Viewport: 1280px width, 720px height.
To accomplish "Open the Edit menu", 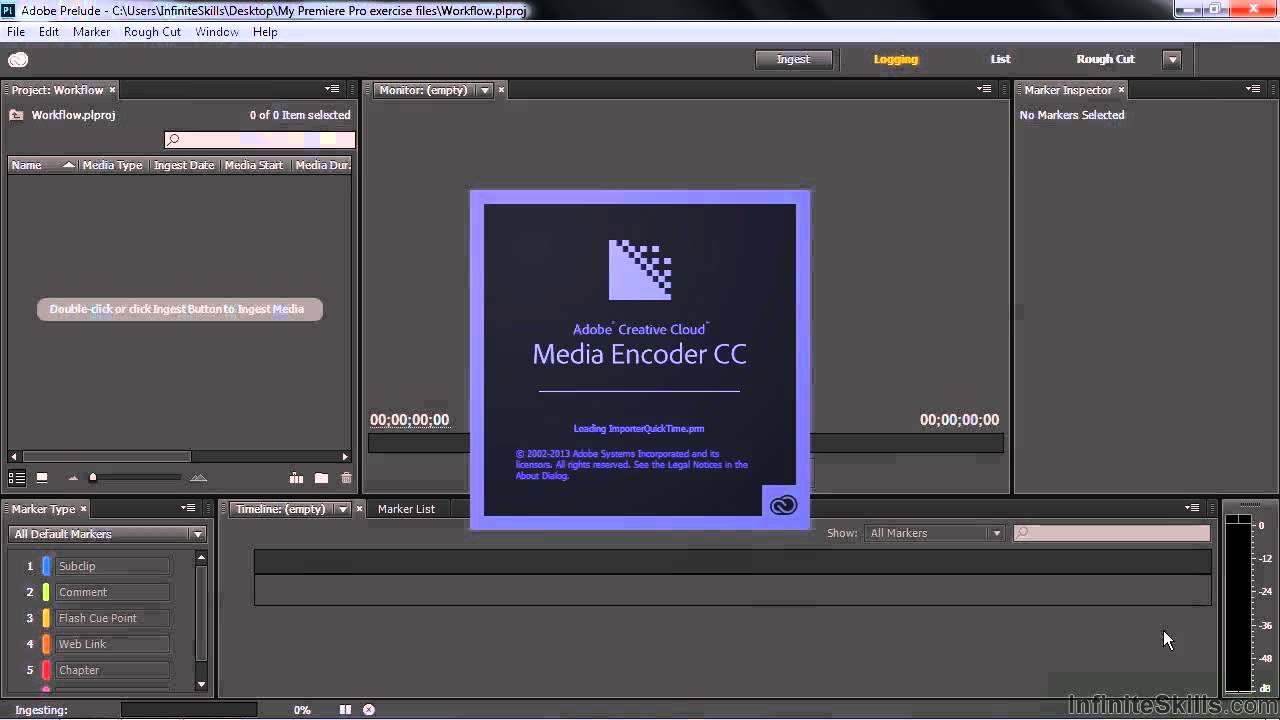I will point(49,32).
